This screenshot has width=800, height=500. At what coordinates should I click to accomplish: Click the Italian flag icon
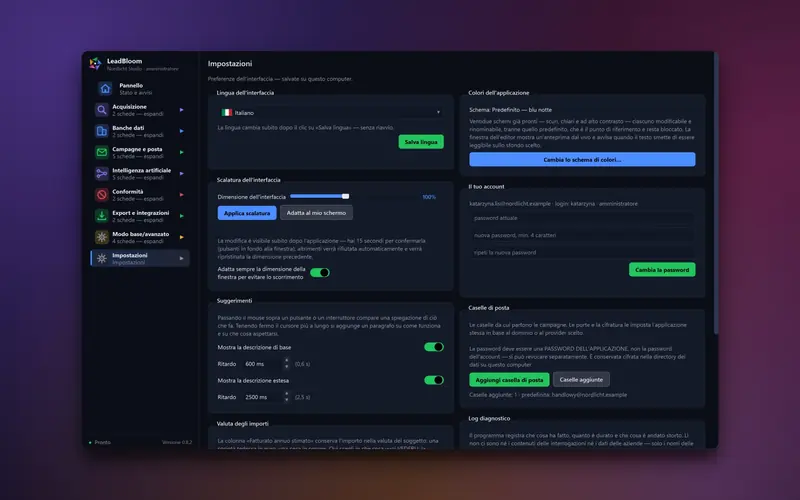tap(227, 113)
